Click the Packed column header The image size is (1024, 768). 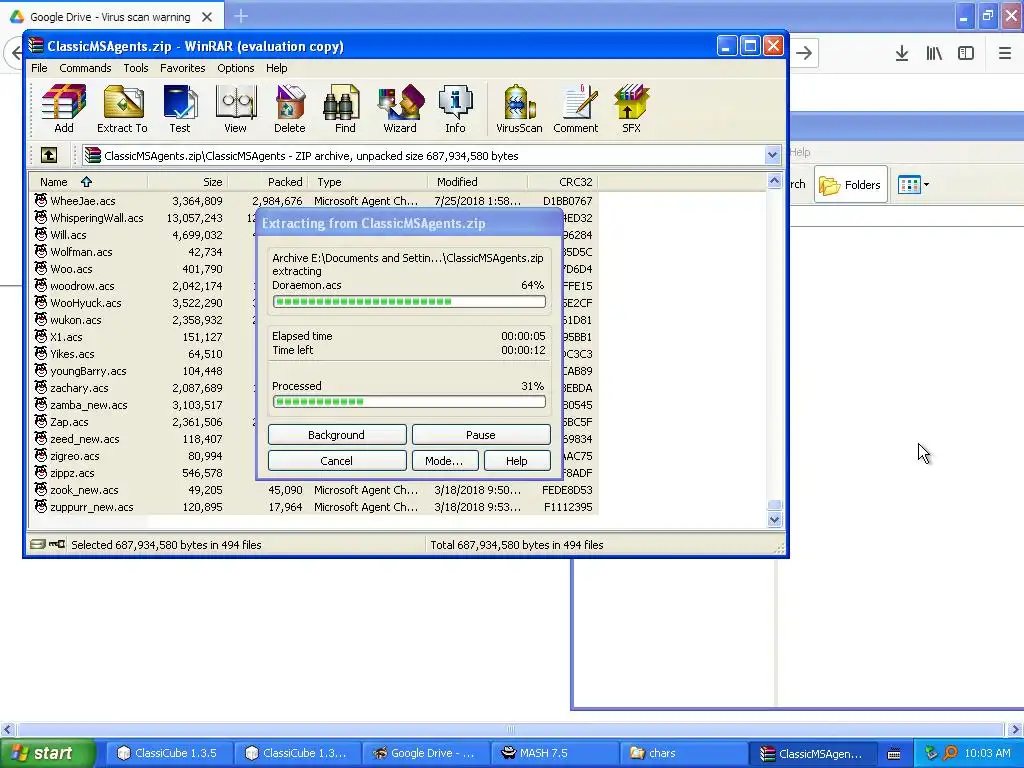pyautogui.click(x=268, y=182)
